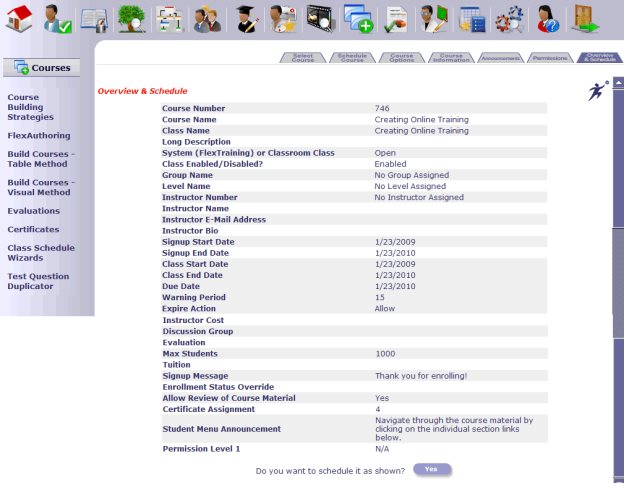Click the Expire Action value Allow

(385, 308)
